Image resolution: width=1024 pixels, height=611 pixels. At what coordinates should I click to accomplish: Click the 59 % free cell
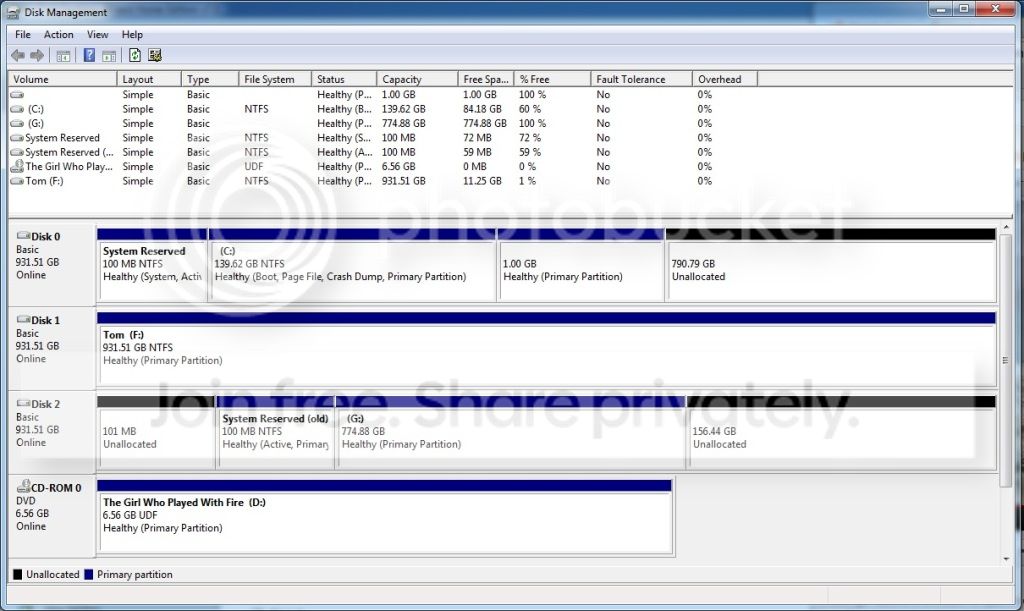pos(530,152)
